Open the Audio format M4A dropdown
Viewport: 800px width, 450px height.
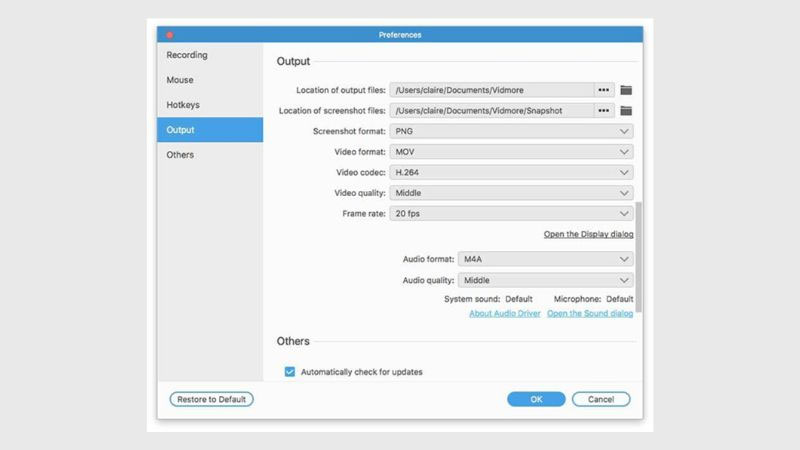[546, 259]
